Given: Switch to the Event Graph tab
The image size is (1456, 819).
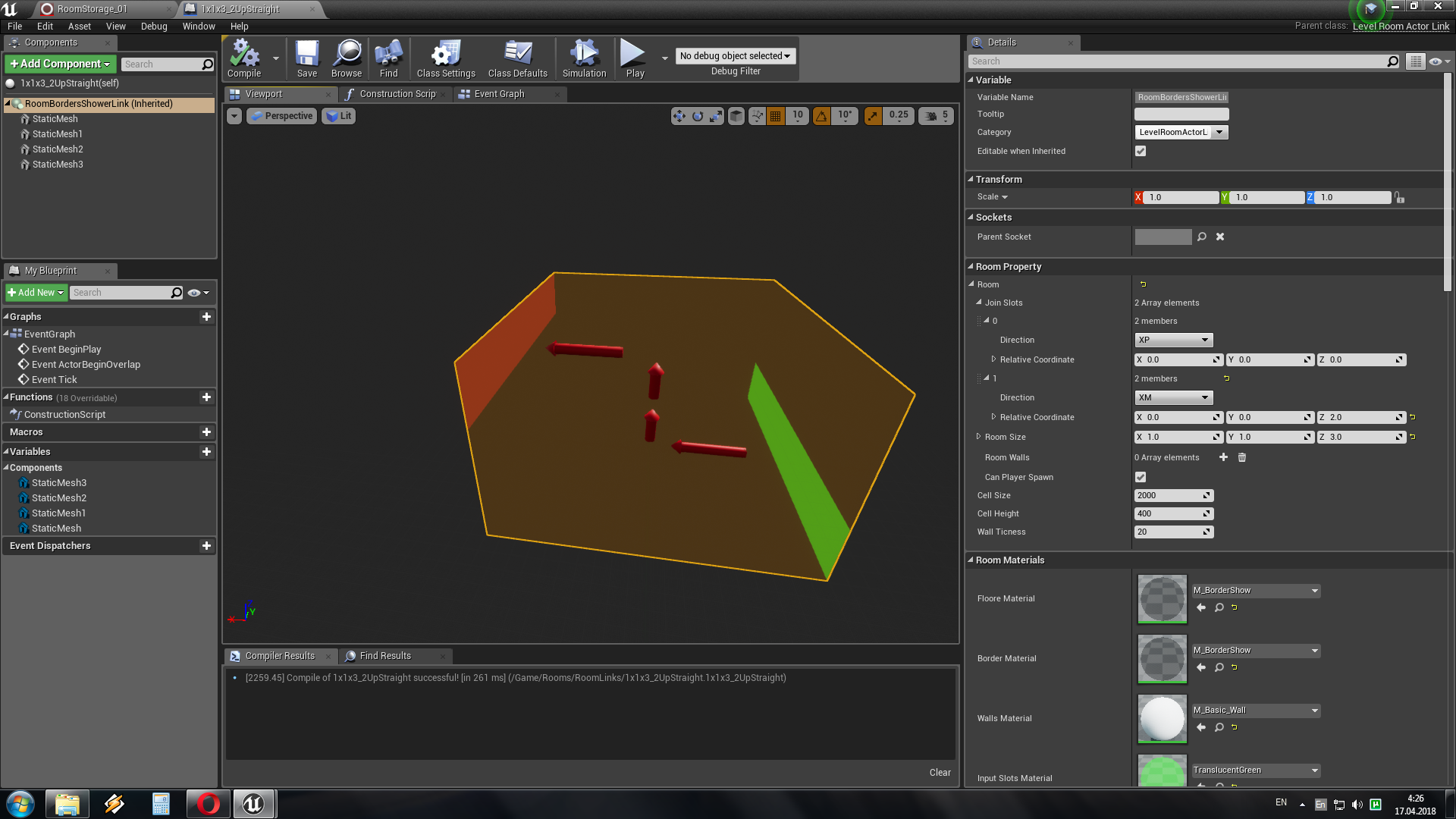Looking at the screenshot, I should click(498, 94).
